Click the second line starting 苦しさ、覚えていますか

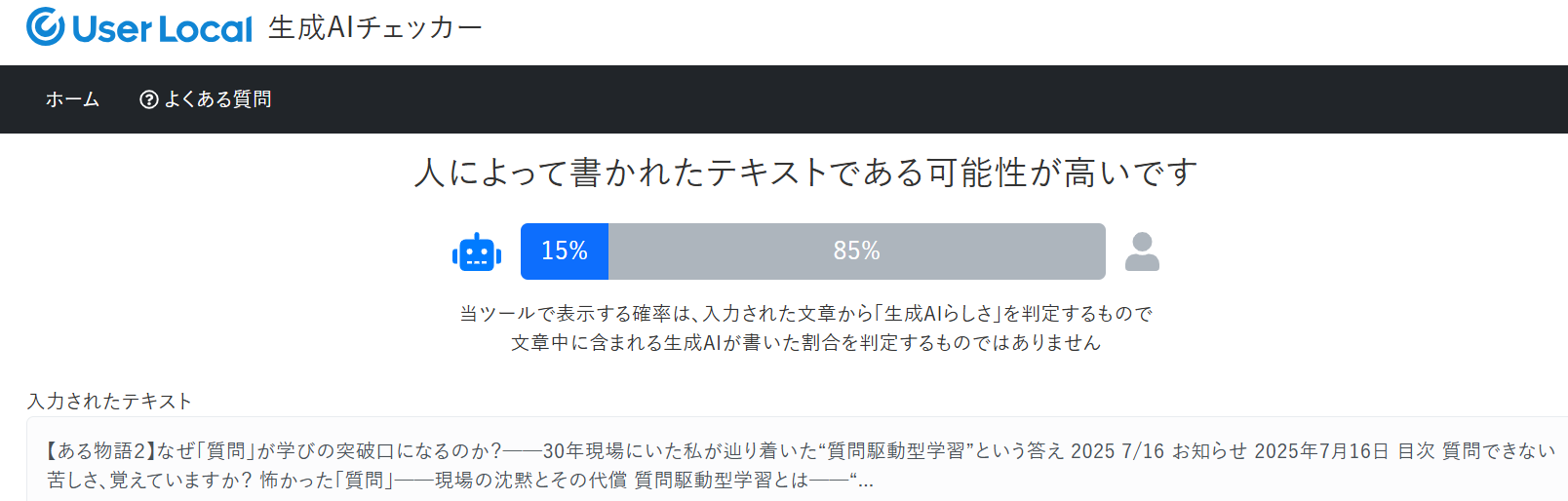[460, 481]
